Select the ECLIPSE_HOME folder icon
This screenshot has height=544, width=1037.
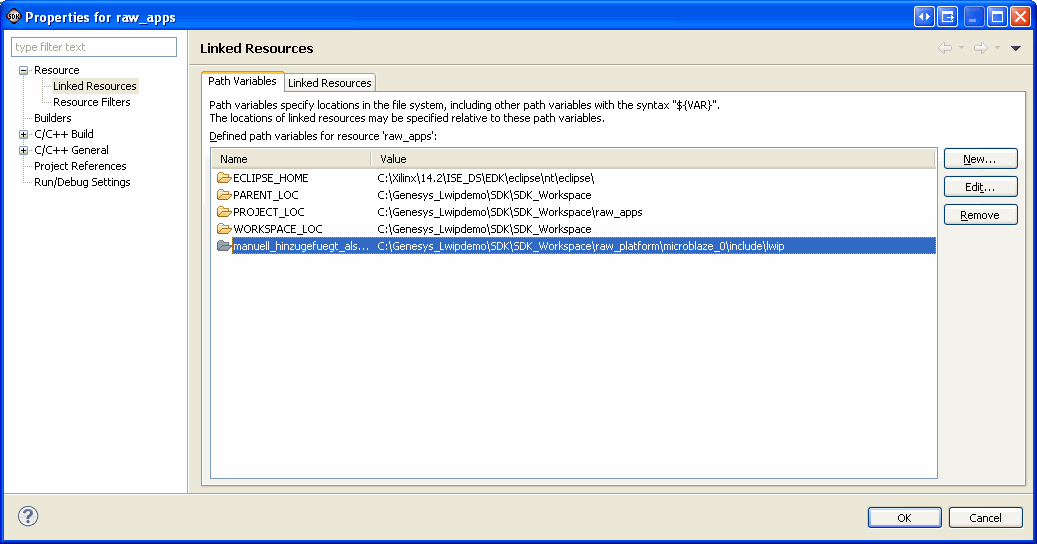point(224,178)
